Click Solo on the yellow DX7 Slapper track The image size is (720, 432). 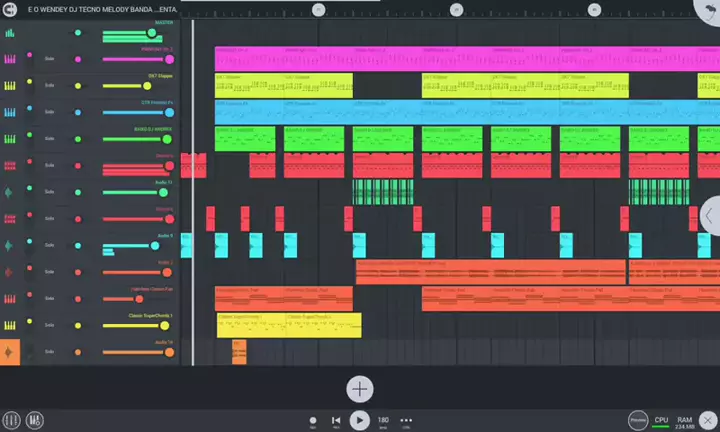[49, 86]
